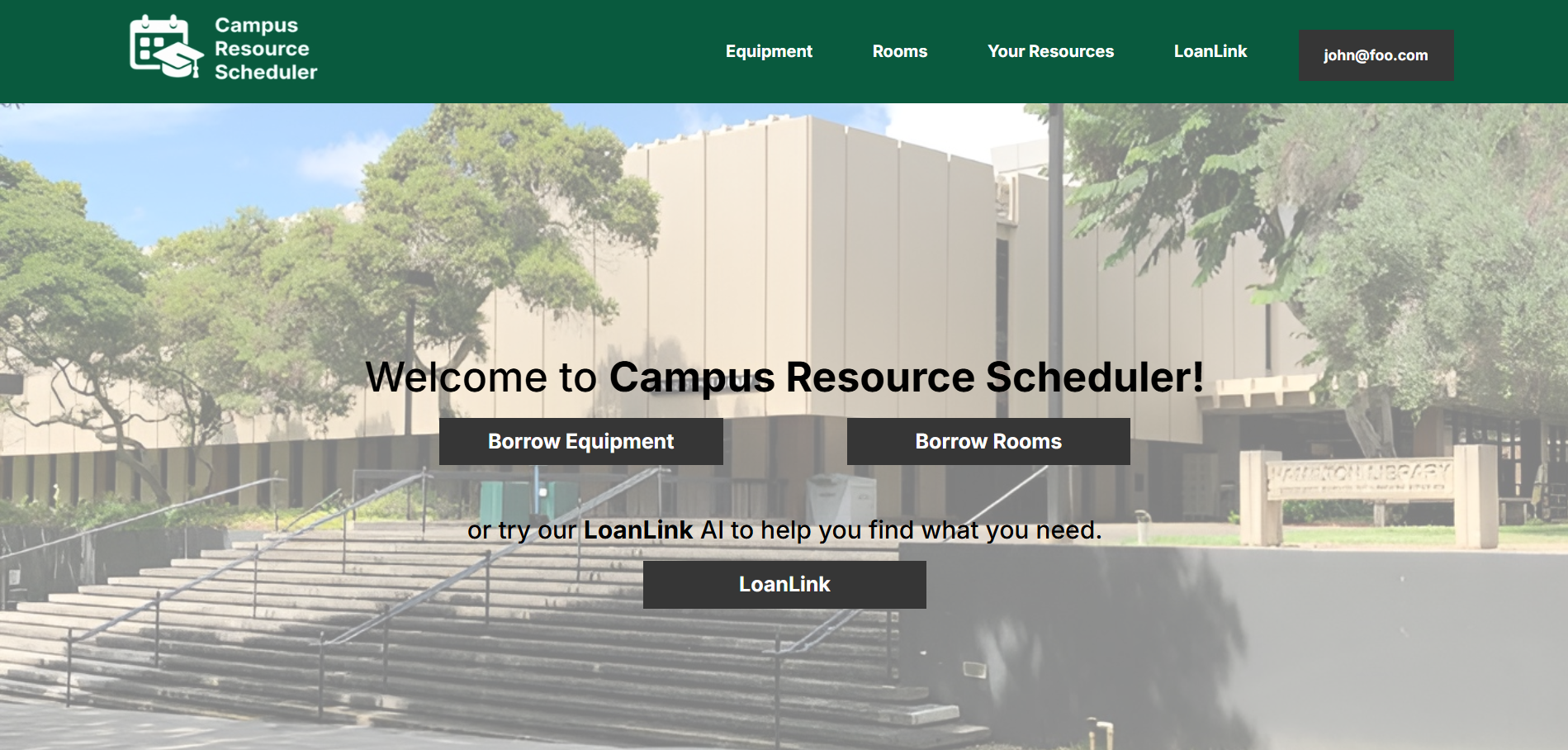Click the bold LoanLink word in tagline
Viewport: 1568px width, 750px height.
click(x=637, y=530)
